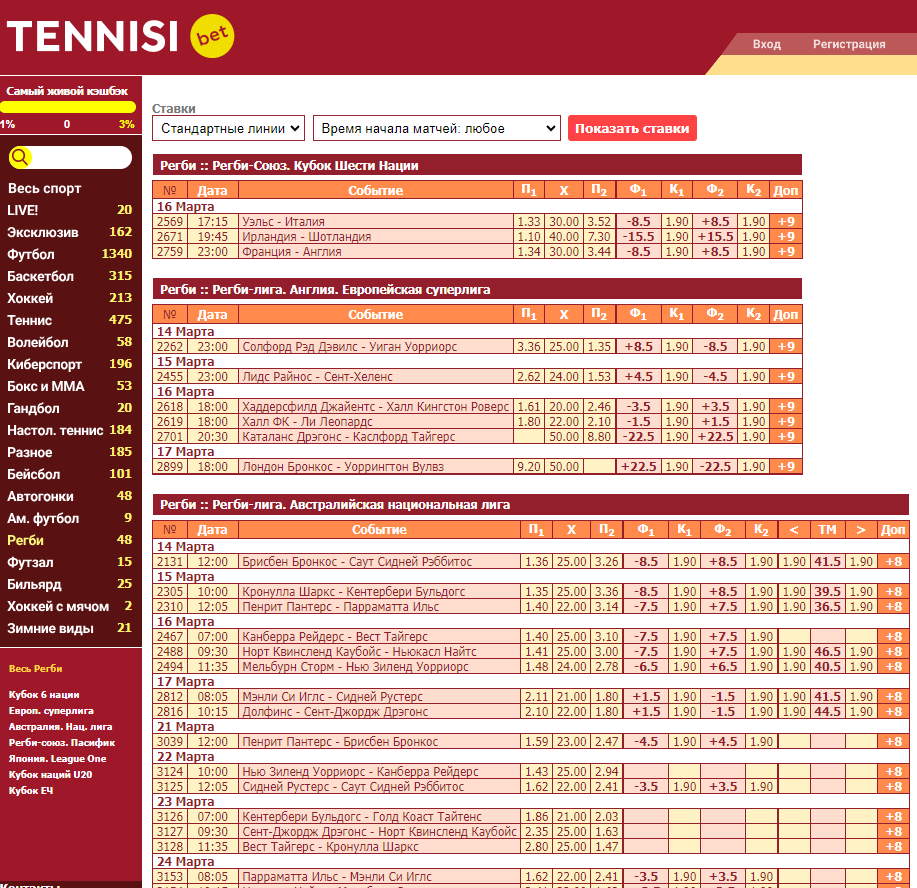This screenshot has height=888, width=917.
Task: Follow the Япония. League One link
Action: (57, 759)
